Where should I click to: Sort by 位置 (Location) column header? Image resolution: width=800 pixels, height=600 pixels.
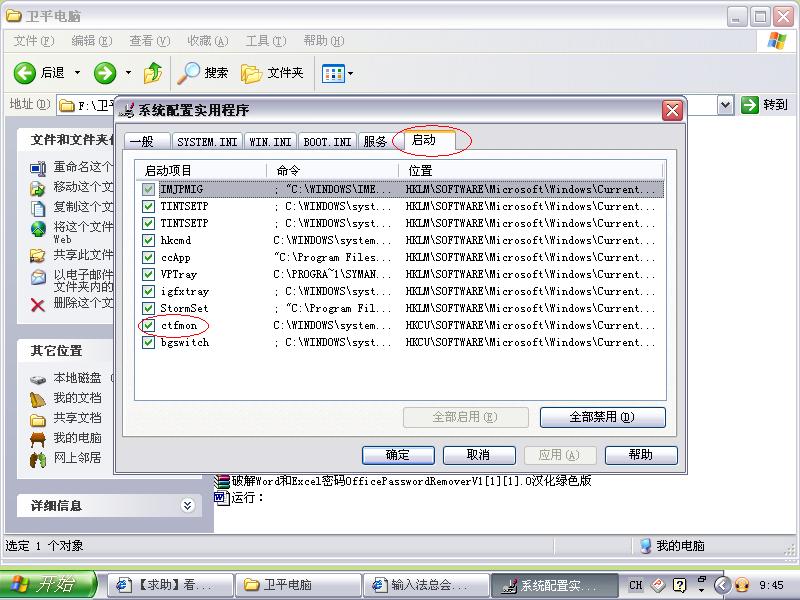tap(531, 170)
